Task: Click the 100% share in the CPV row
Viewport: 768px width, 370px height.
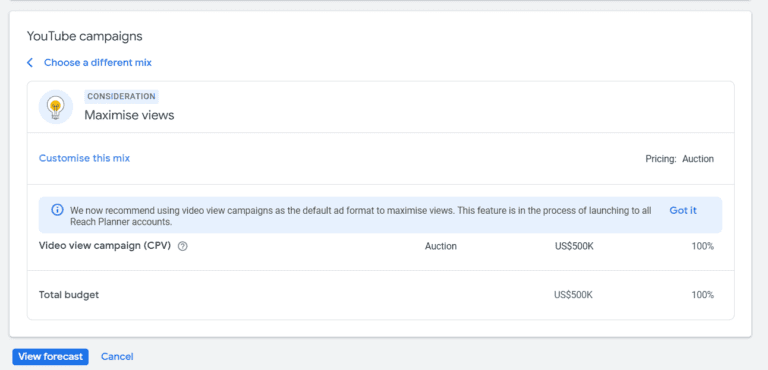Action: (702, 247)
